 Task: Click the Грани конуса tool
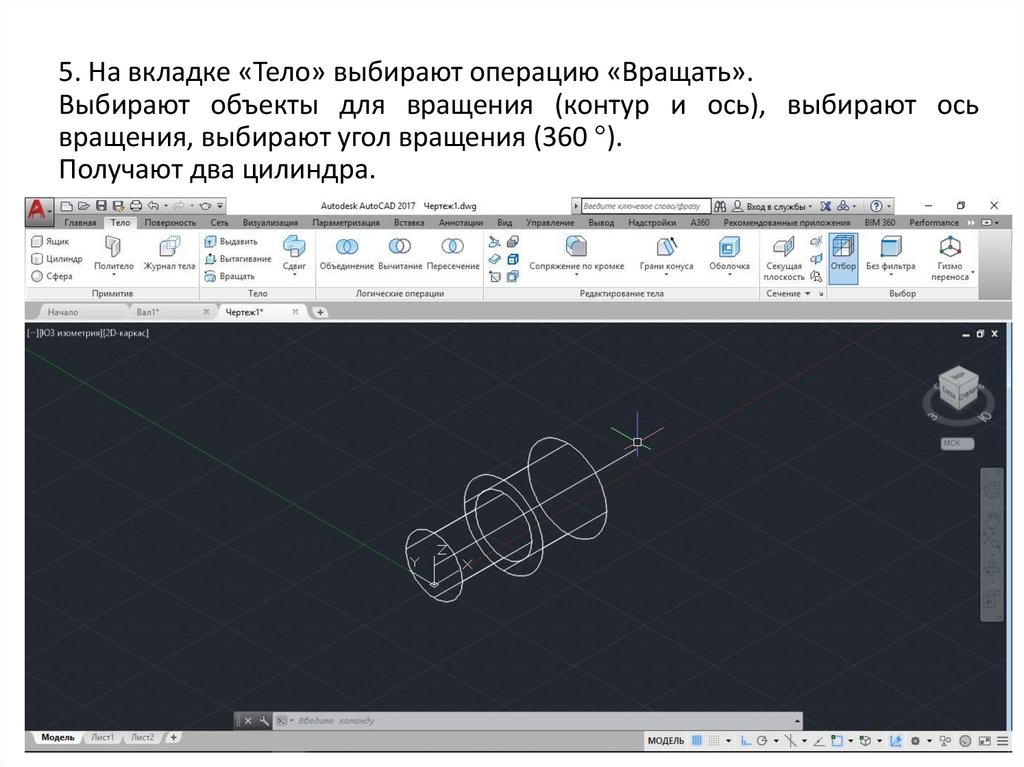click(666, 253)
